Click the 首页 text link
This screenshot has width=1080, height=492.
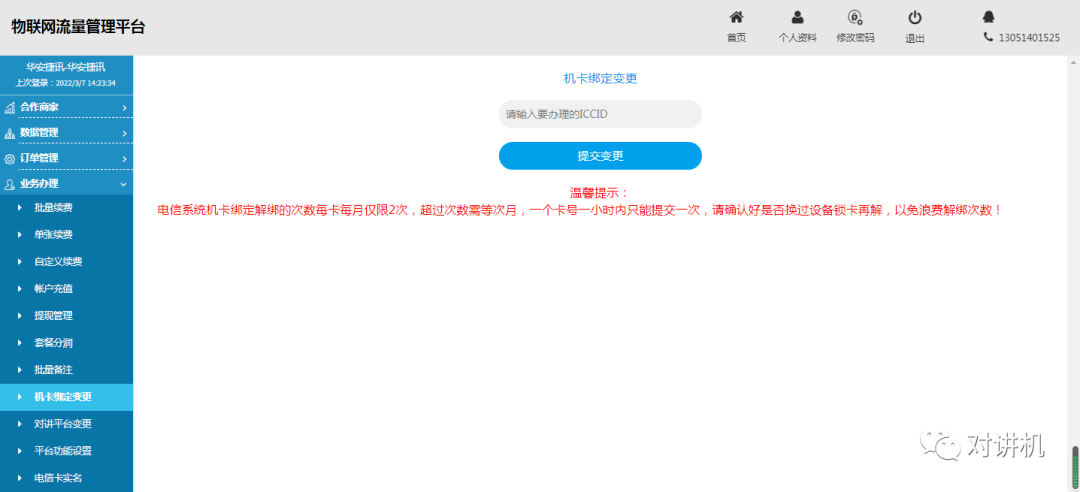point(736,39)
